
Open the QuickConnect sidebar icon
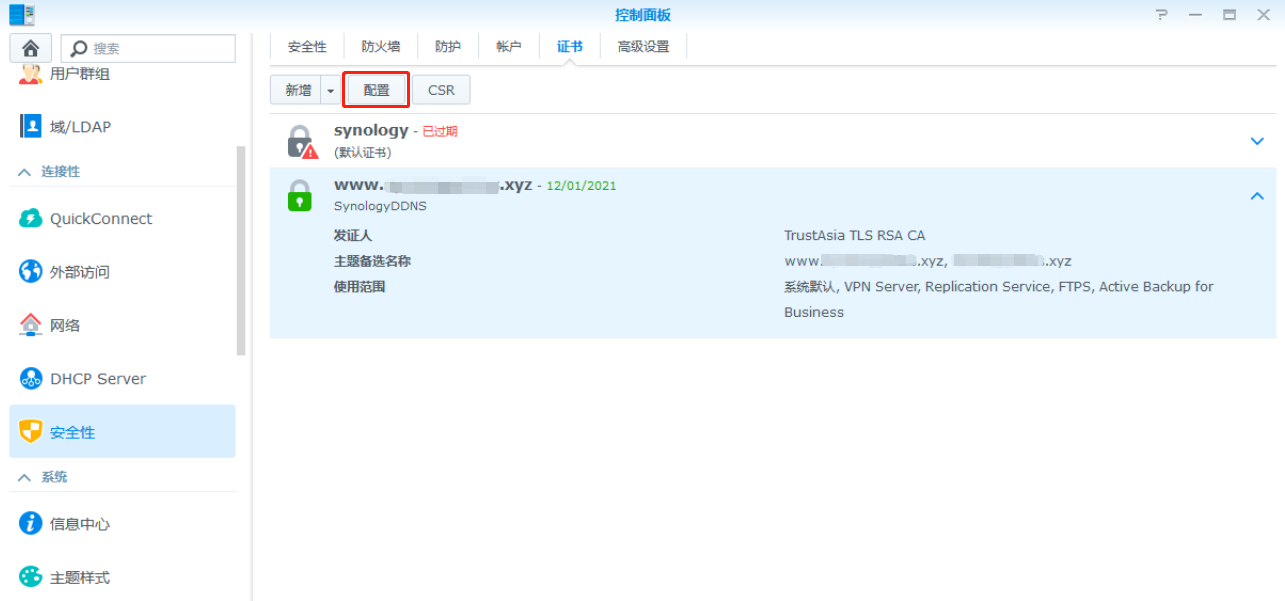(31, 219)
